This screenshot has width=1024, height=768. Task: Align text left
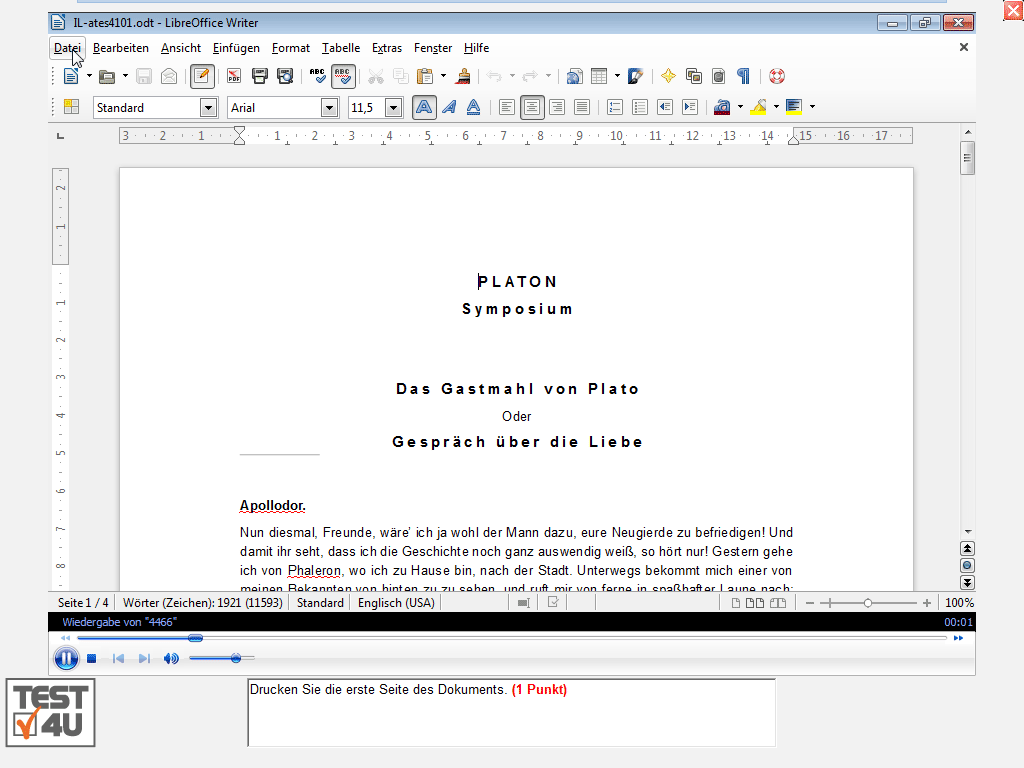(507, 107)
